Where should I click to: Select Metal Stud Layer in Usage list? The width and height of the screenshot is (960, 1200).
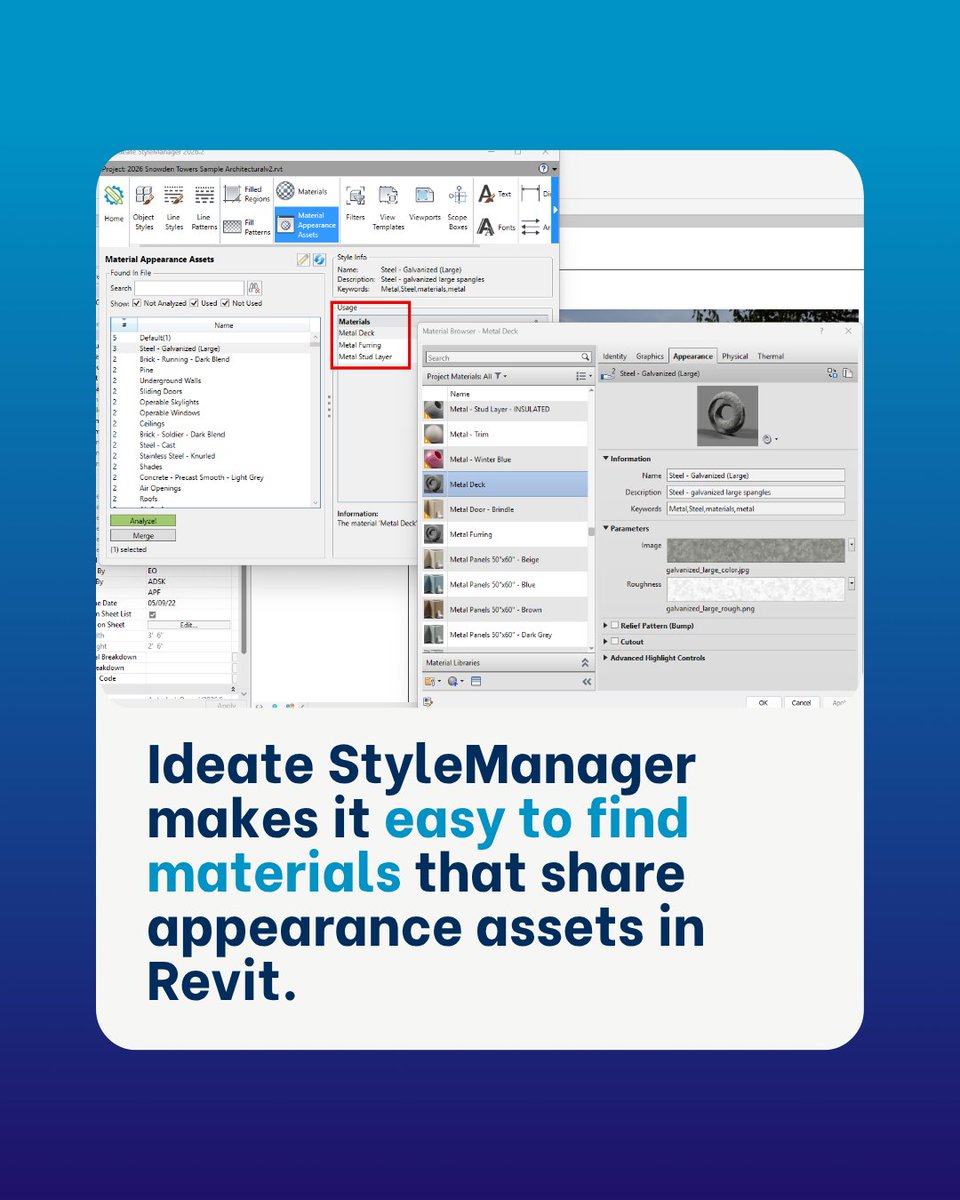365,356
